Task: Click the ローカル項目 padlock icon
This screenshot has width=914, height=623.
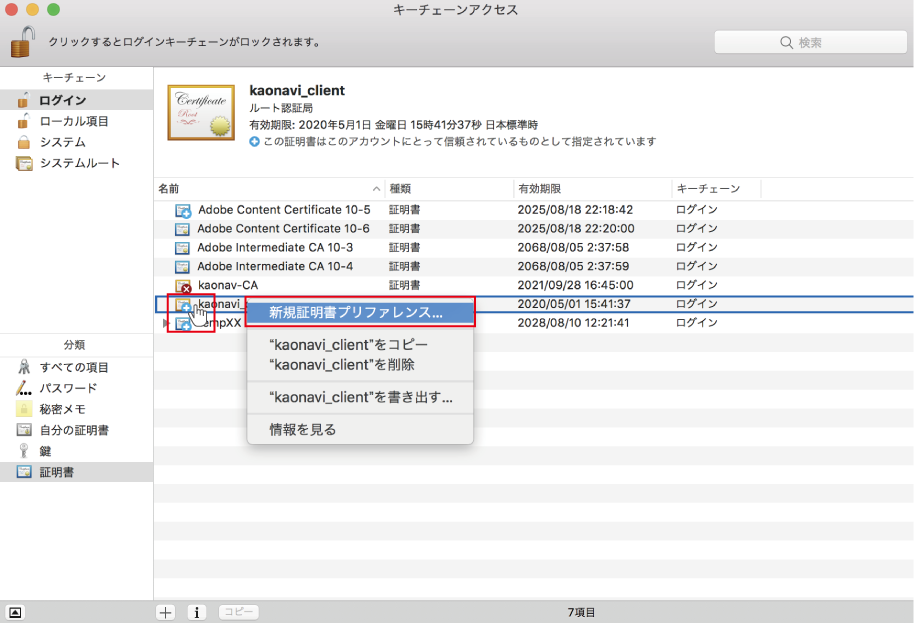Action: coord(23,121)
